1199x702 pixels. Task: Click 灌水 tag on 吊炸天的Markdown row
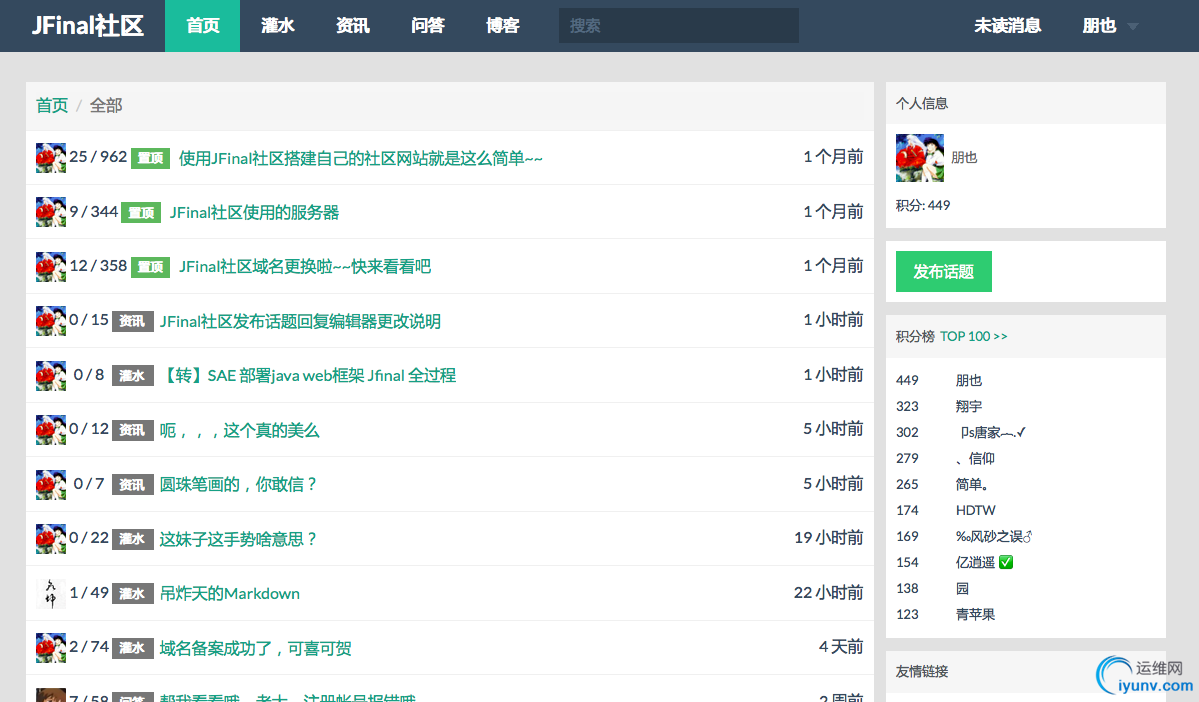[133, 593]
